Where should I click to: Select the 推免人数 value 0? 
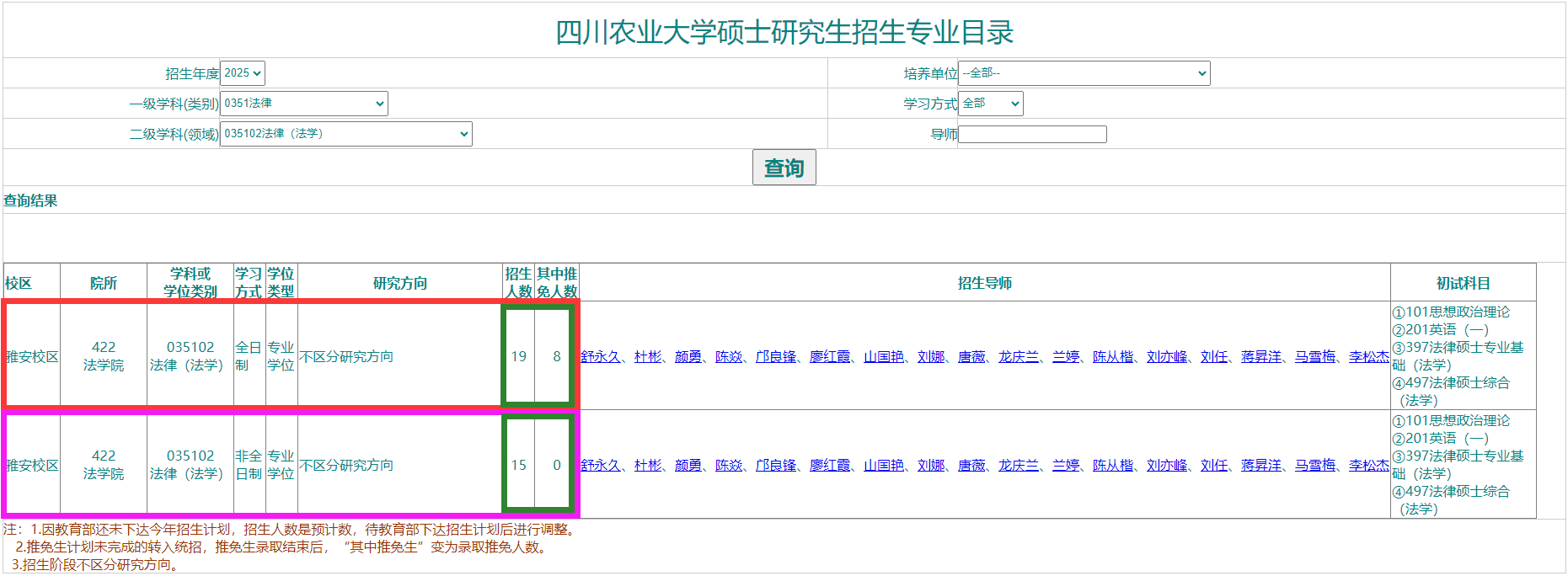point(557,466)
